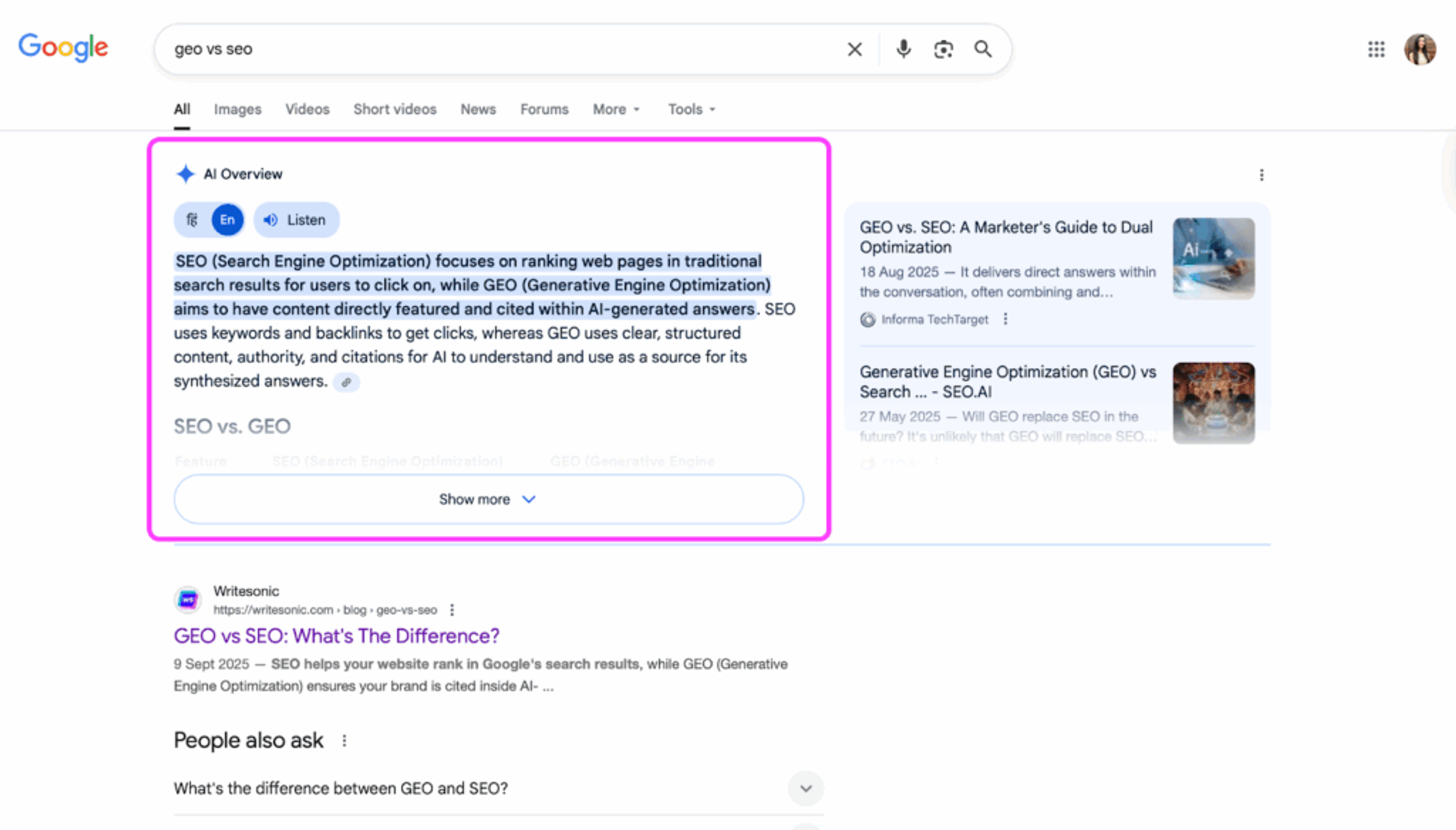Image resolution: width=1456 pixels, height=830 pixels.
Task: Click the Informa TechTarget source name
Action: (x=934, y=320)
